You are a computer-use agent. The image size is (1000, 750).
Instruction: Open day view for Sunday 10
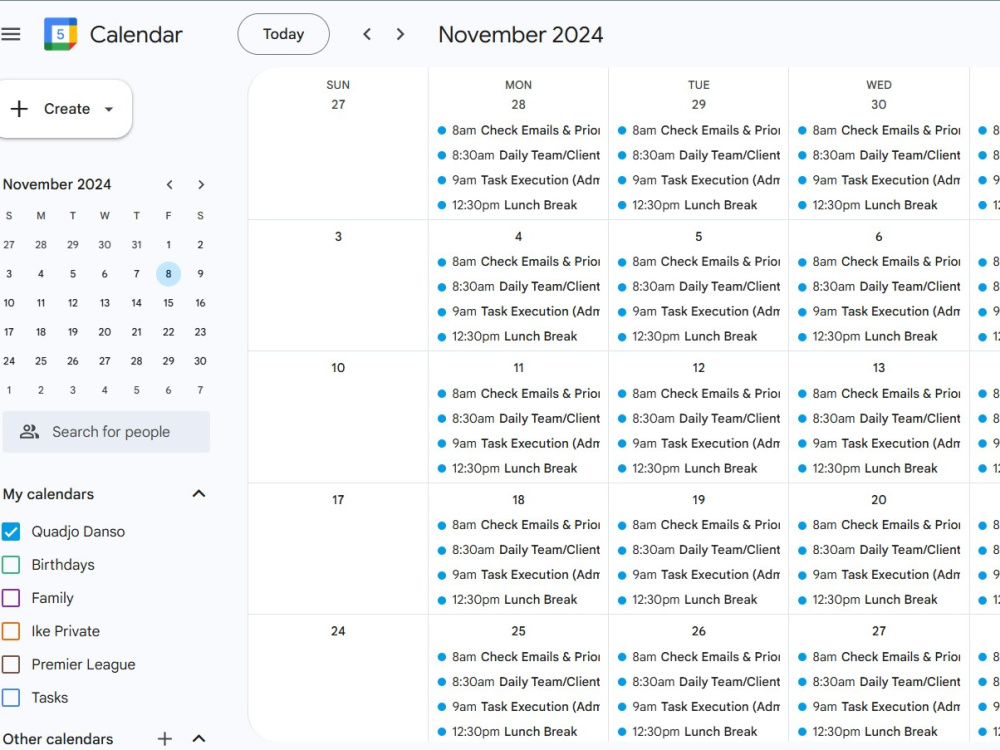click(x=338, y=368)
